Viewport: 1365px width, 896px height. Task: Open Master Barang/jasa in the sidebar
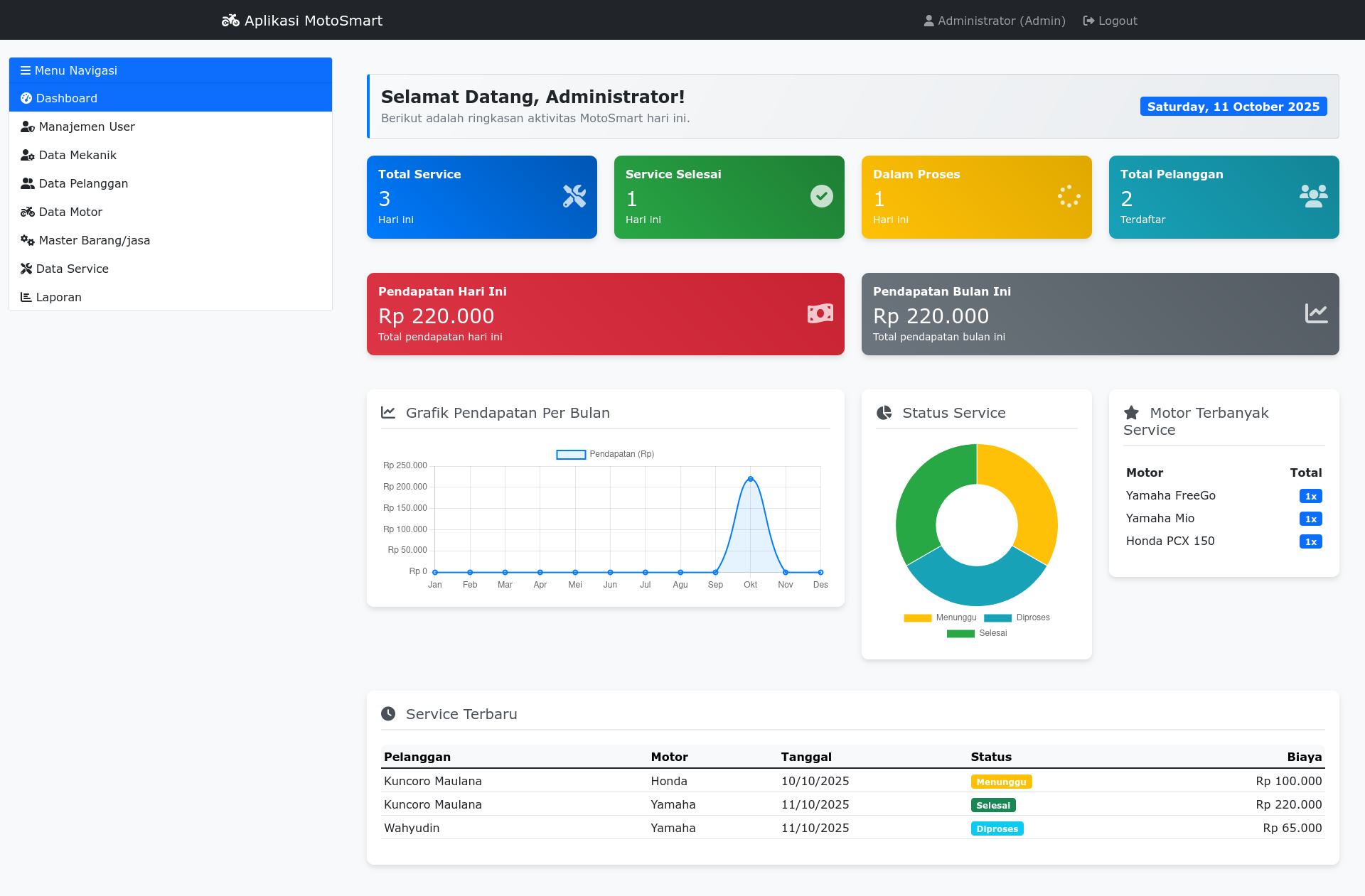(x=94, y=240)
